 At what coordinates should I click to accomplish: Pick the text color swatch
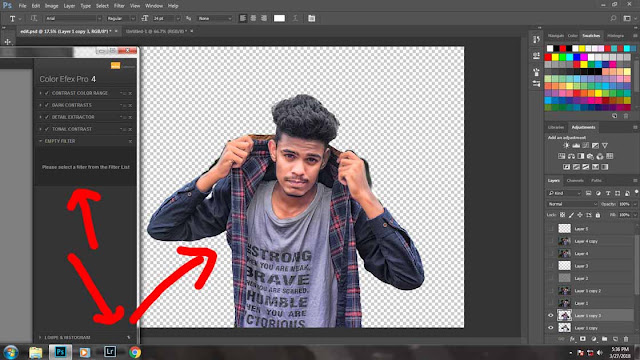tap(279, 18)
